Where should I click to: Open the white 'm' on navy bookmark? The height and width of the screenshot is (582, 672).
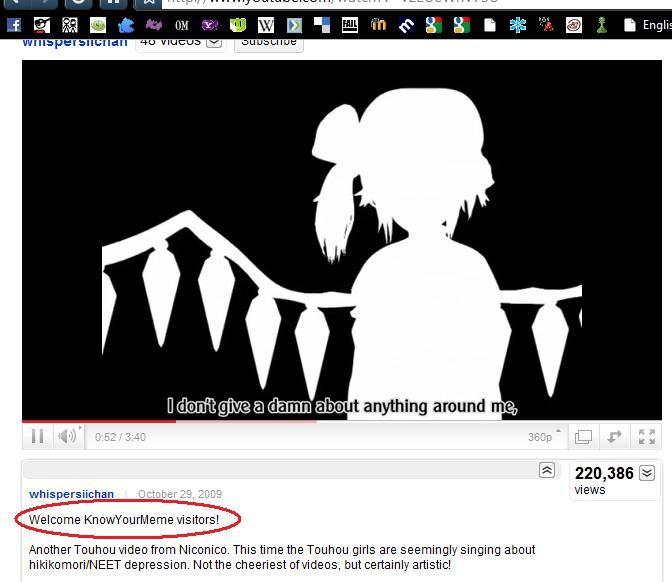[406, 25]
